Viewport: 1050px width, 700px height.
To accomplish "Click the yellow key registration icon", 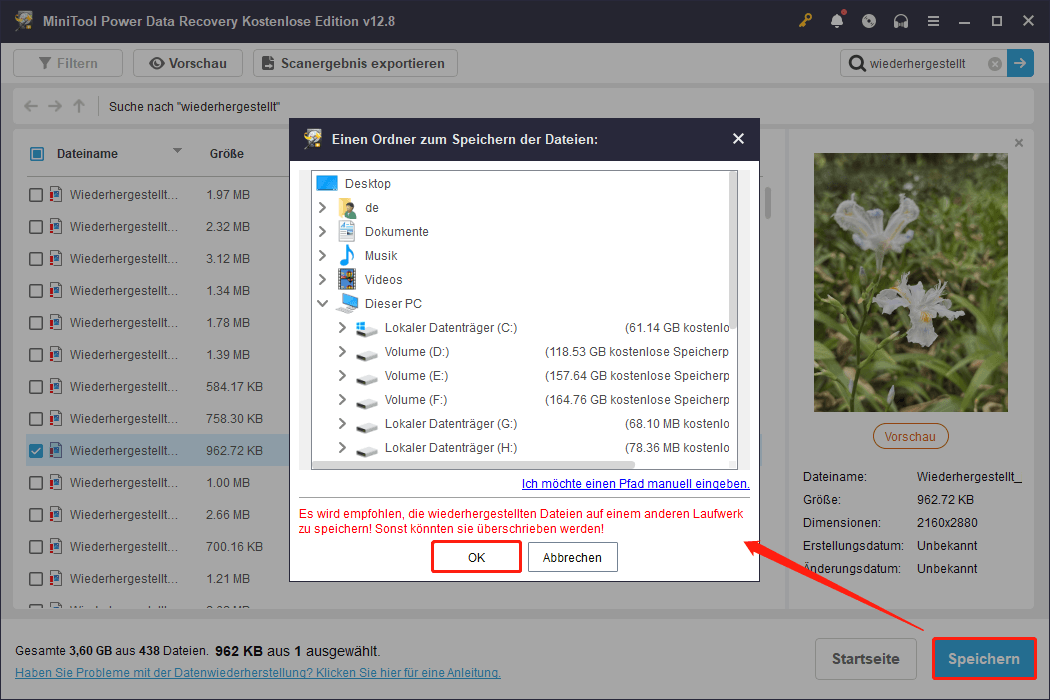I will 805,20.
